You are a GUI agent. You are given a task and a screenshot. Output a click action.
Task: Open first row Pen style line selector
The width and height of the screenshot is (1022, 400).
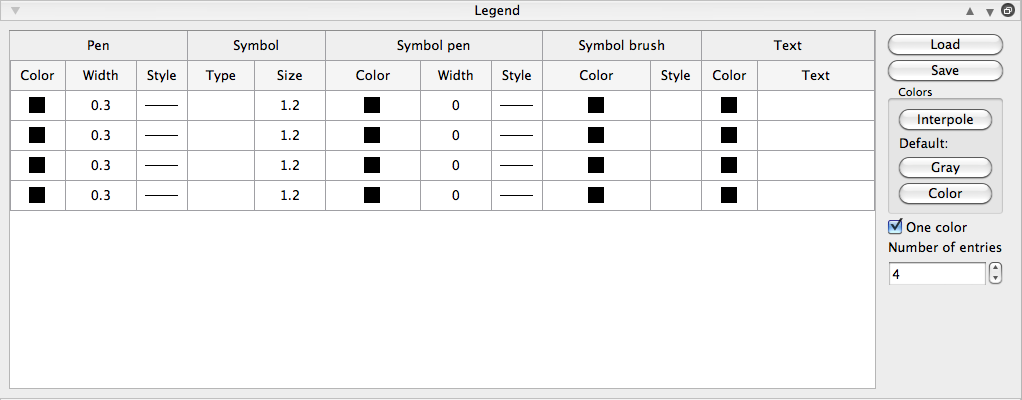click(x=161, y=104)
